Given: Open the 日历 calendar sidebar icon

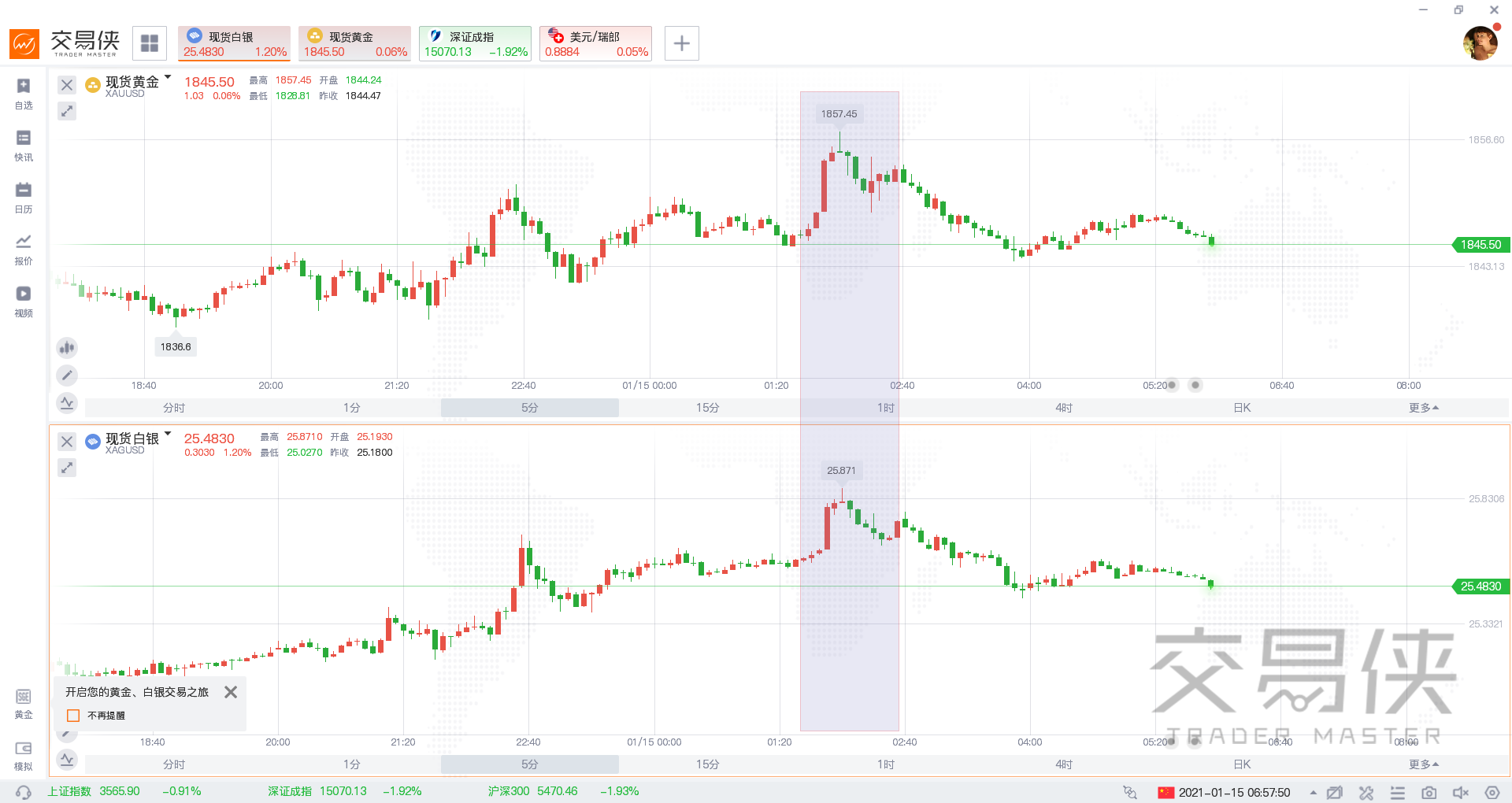Looking at the screenshot, I should (x=24, y=197).
